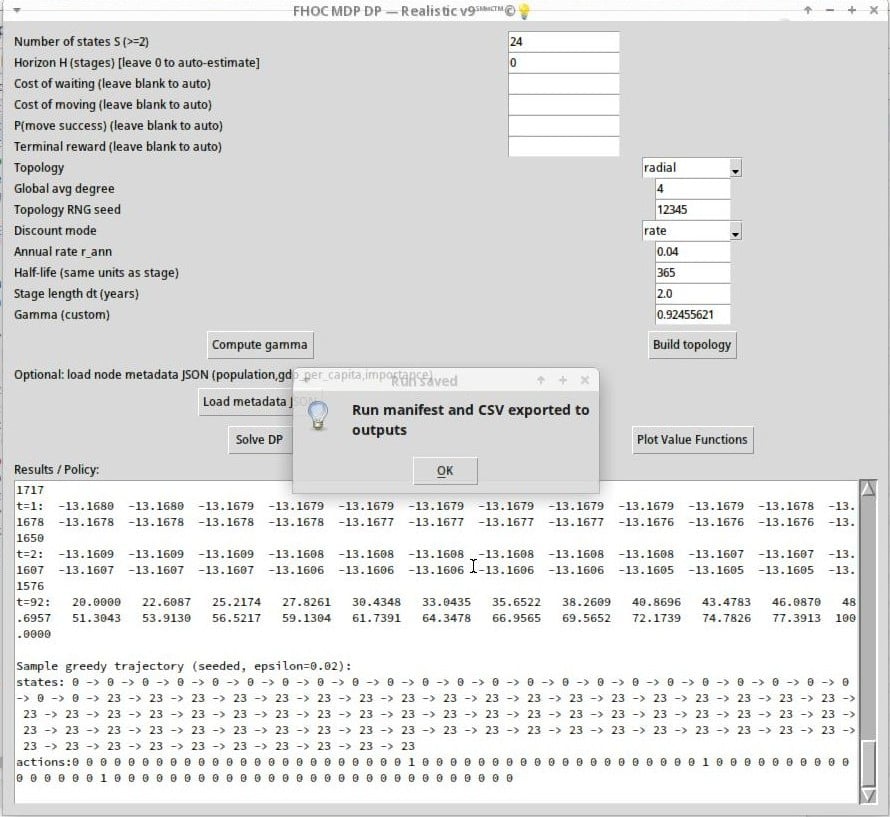Click the results scrollbar thumb
The height and width of the screenshot is (817, 890).
tap(868, 764)
